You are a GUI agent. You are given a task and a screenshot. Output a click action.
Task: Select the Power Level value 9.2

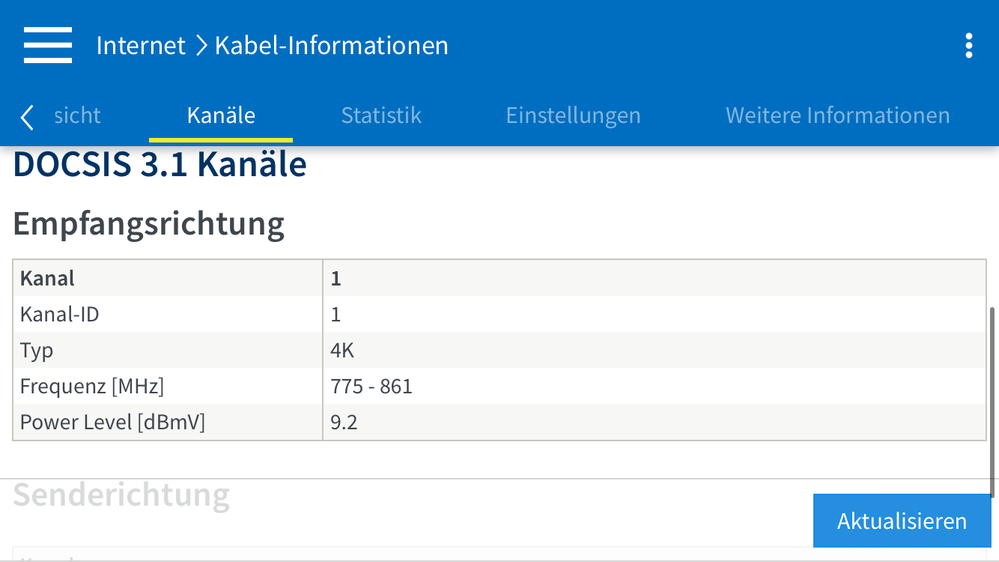[x=344, y=422]
